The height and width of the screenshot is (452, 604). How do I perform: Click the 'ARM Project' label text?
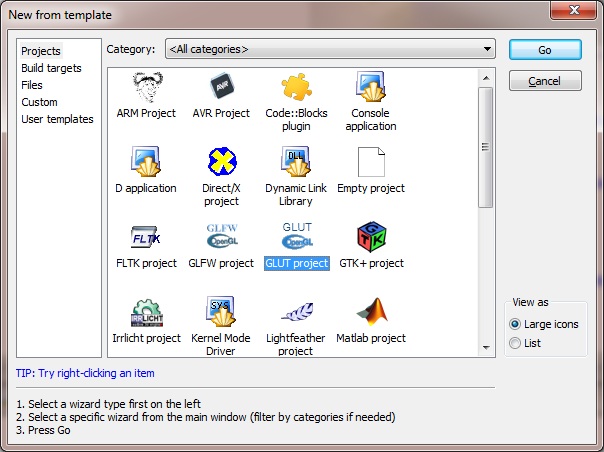(146, 113)
